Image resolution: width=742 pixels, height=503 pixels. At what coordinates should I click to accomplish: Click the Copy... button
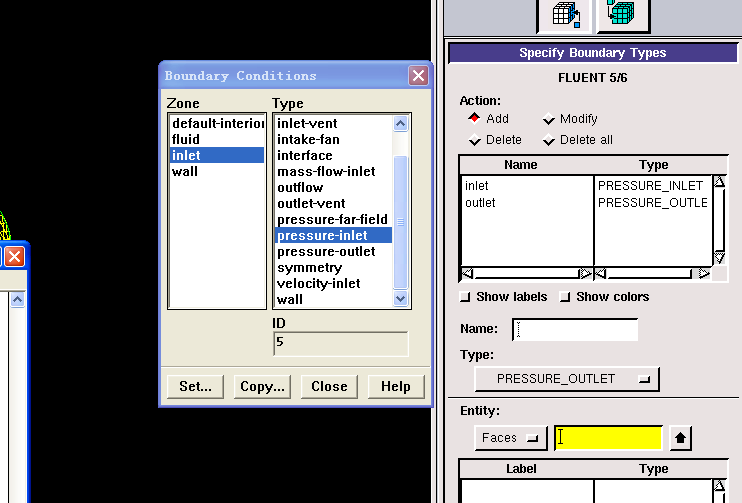pyautogui.click(x=262, y=386)
